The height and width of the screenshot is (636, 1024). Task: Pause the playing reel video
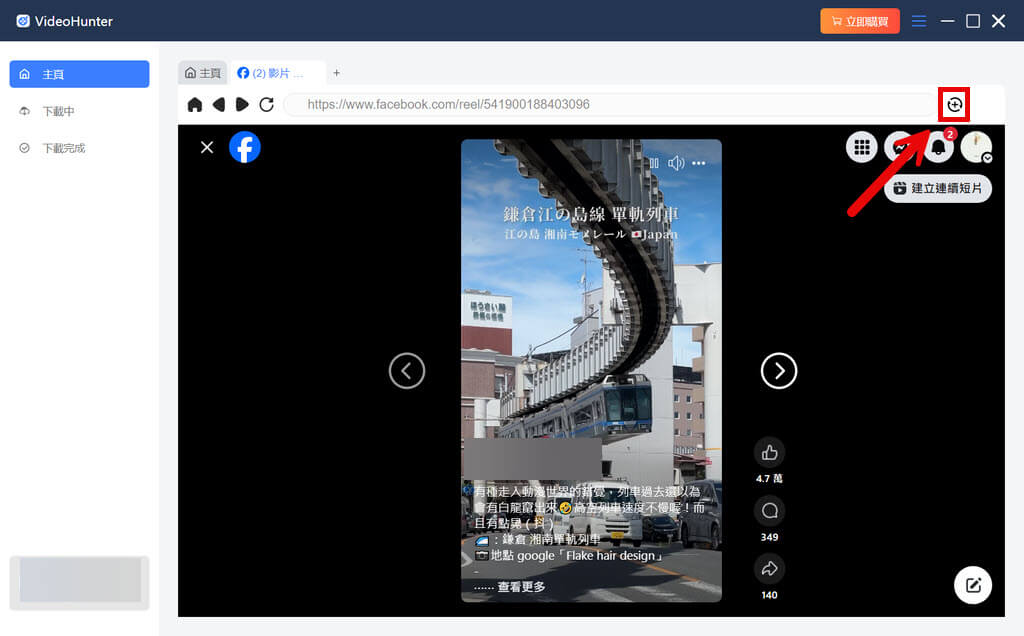[x=655, y=162]
